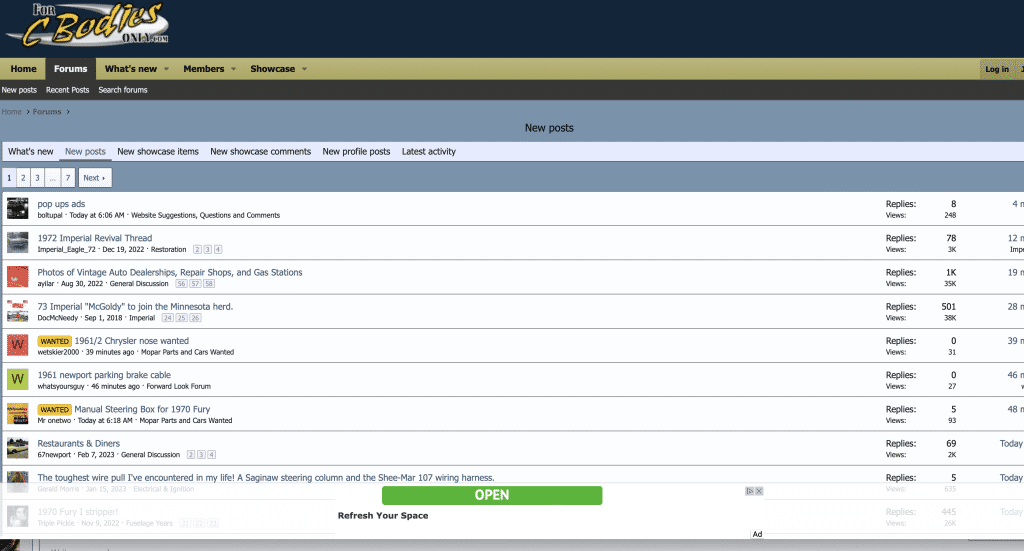This screenshot has width=1024, height=551.
Task: Click 67newport's avatar next to Restaurants & Diners
Action: coord(17,448)
